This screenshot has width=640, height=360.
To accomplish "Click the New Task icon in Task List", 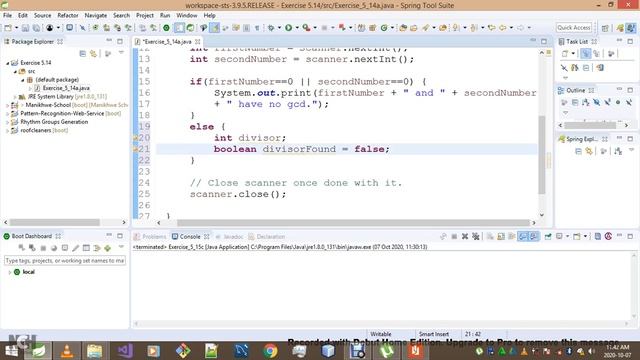I will tap(565, 53).
